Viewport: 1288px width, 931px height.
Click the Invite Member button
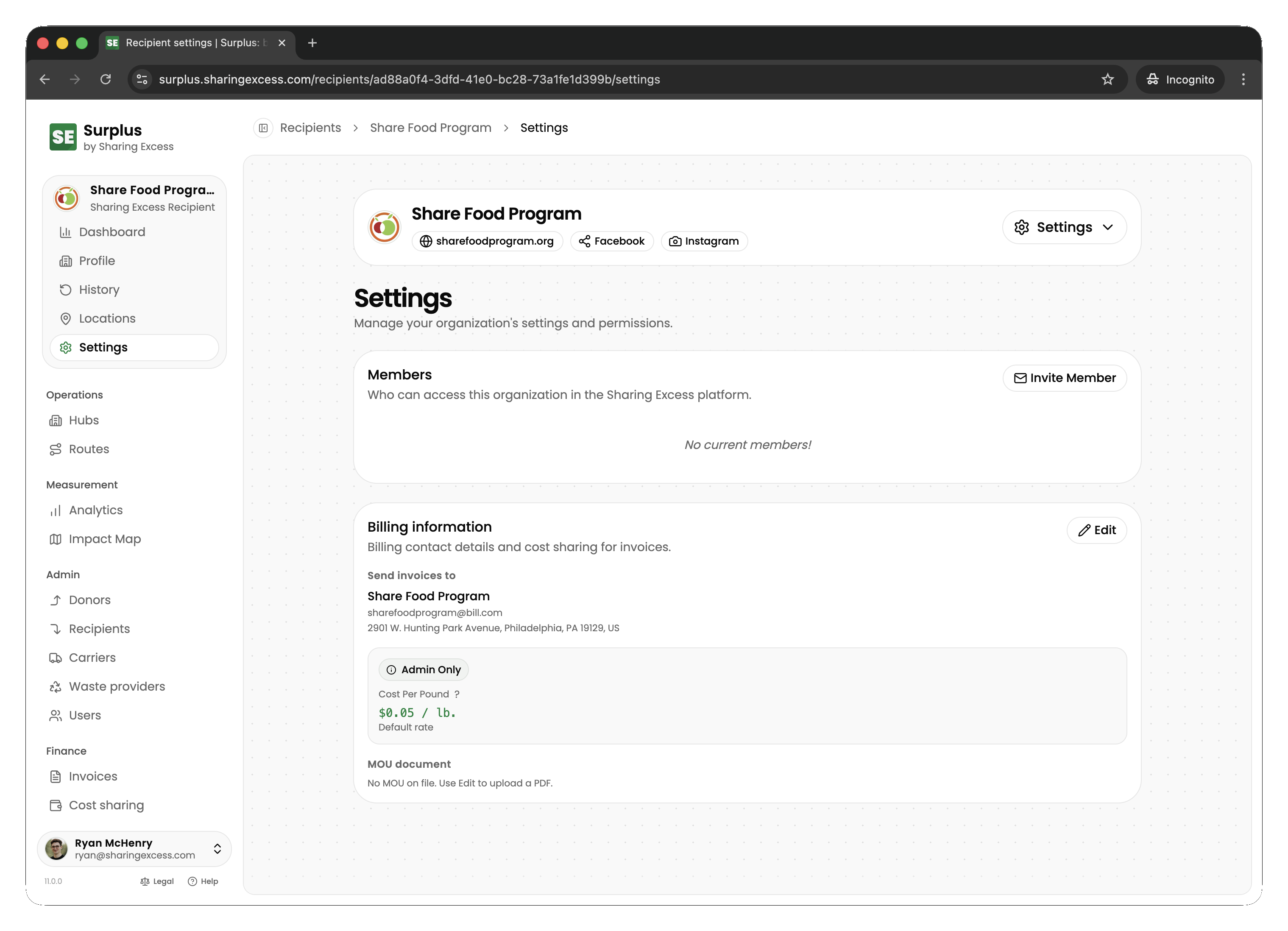tap(1064, 378)
